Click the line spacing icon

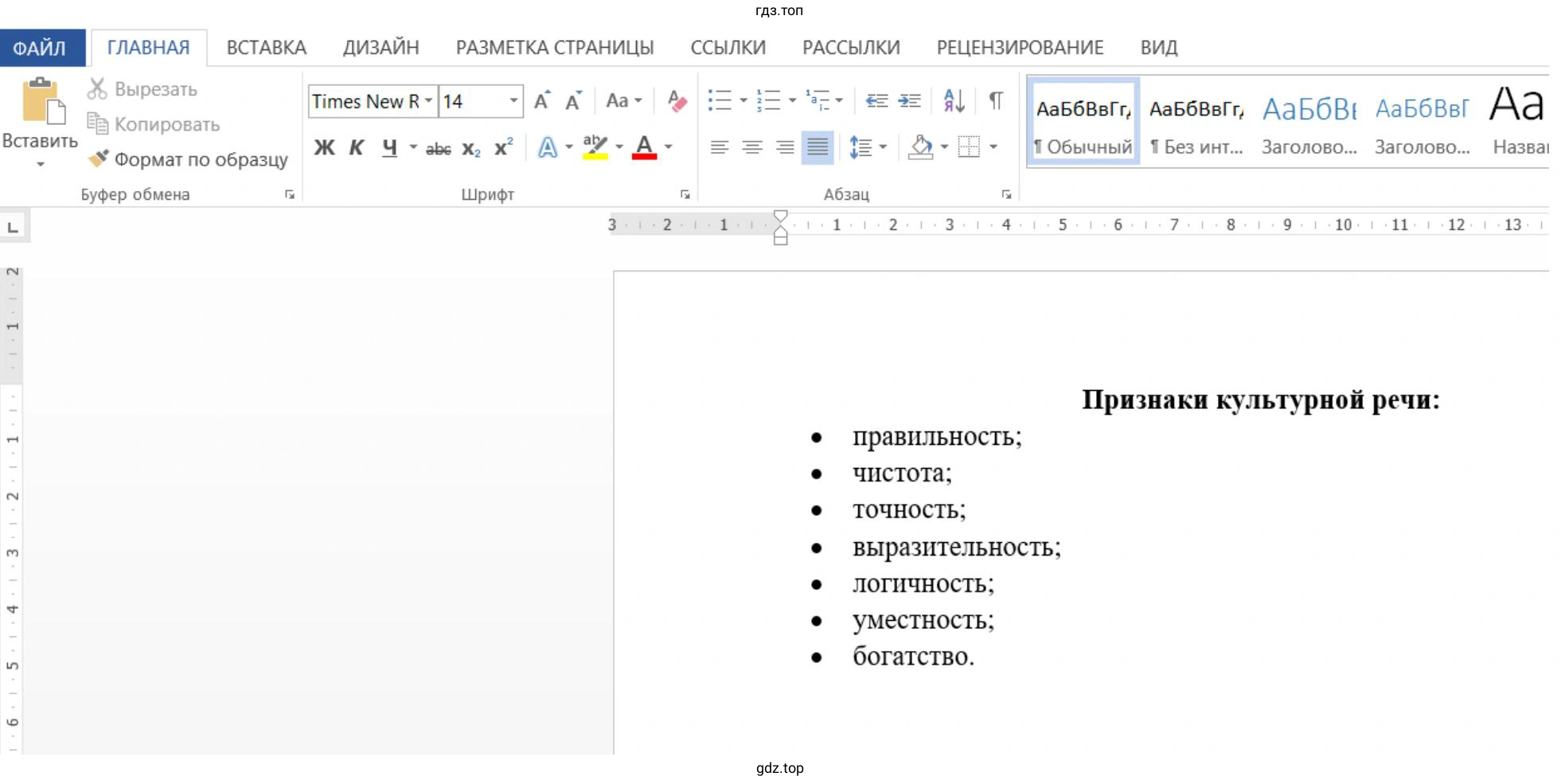[861, 147]
